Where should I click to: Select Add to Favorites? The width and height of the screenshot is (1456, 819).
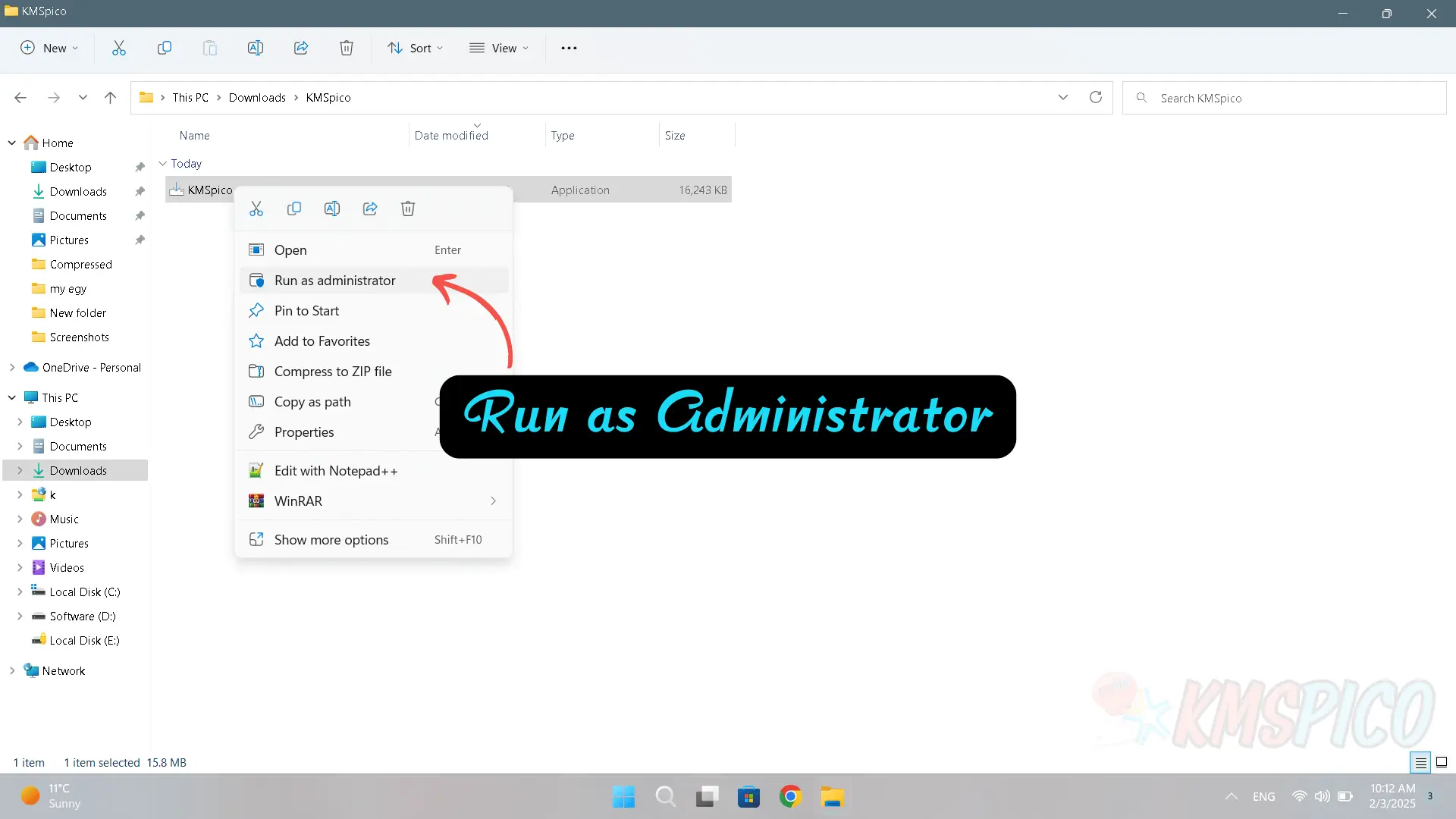tap(374, 341)
